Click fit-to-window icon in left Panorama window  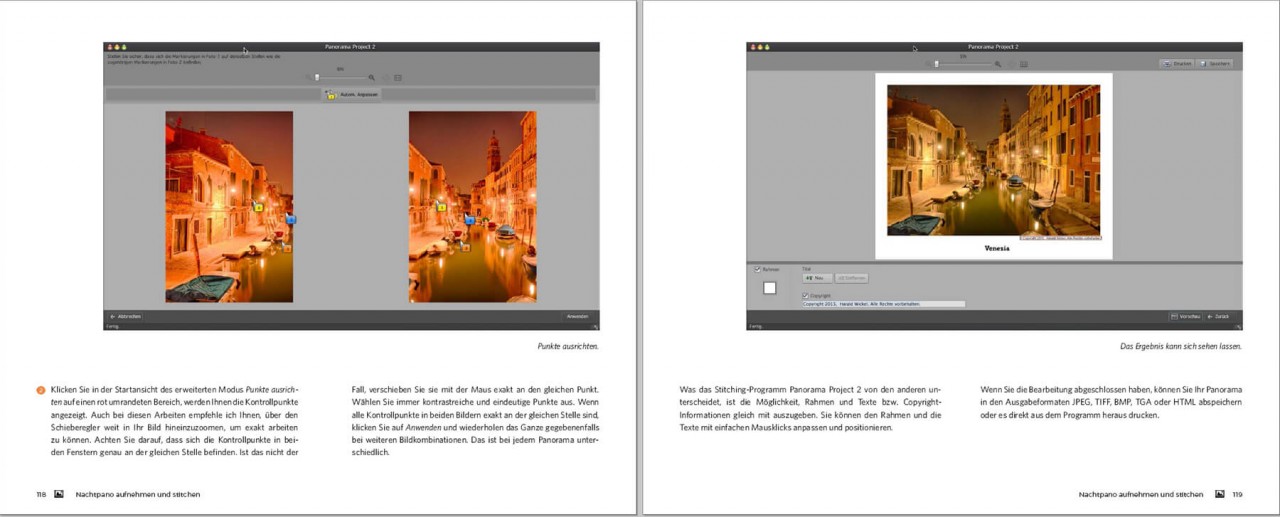coord(398,77)
